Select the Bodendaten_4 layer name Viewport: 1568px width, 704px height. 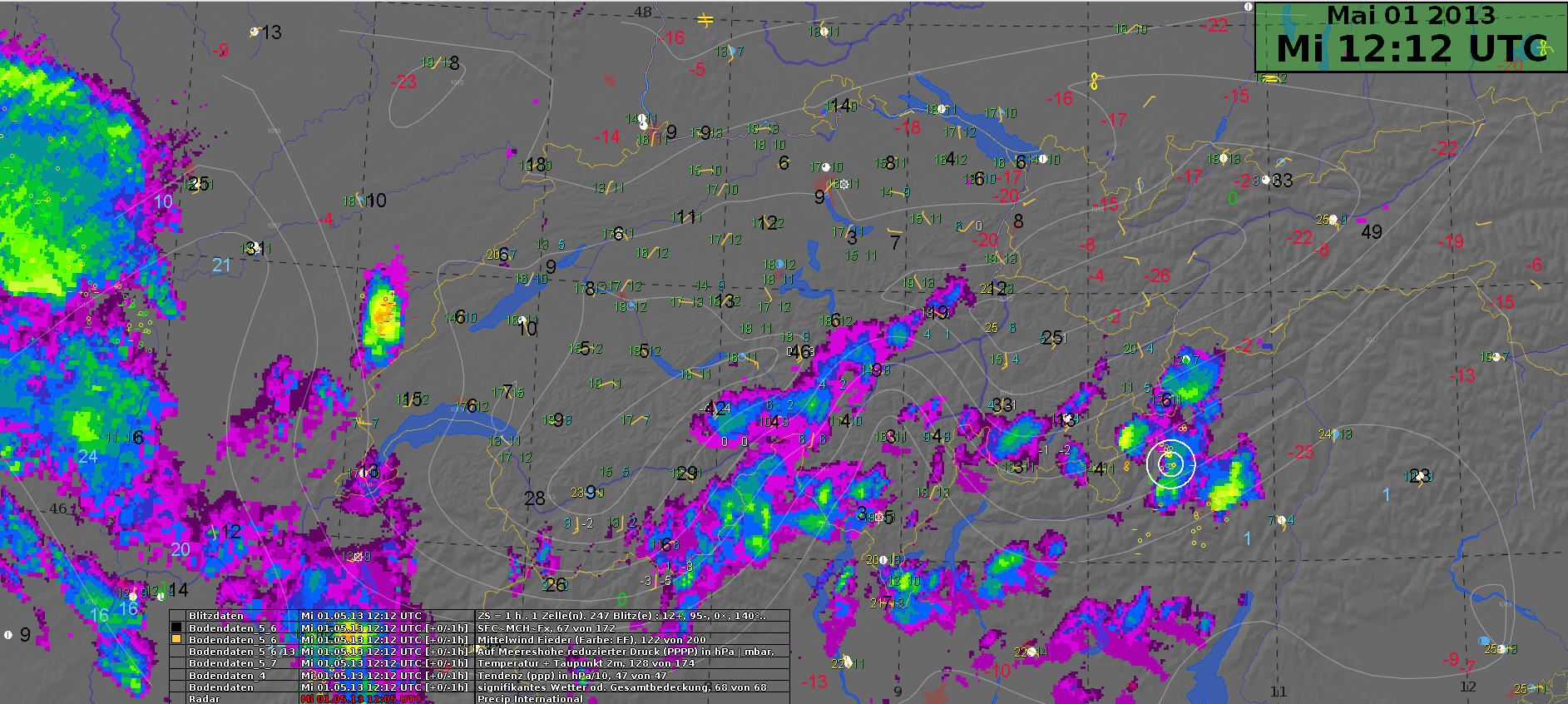point(226,675)
